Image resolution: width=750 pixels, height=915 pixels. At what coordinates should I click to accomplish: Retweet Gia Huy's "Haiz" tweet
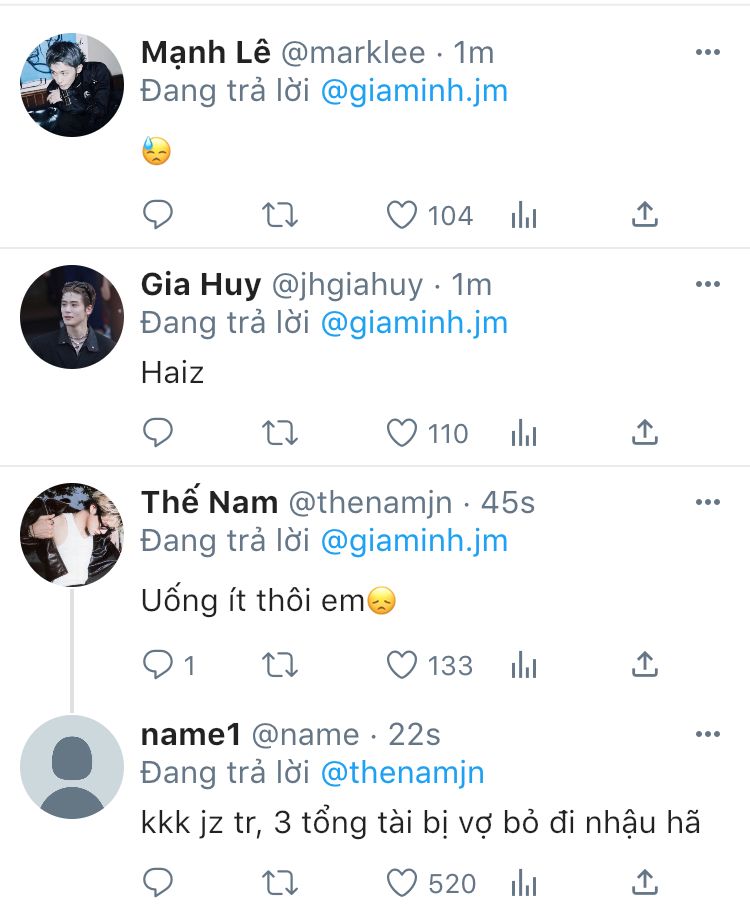coord(280,433)
